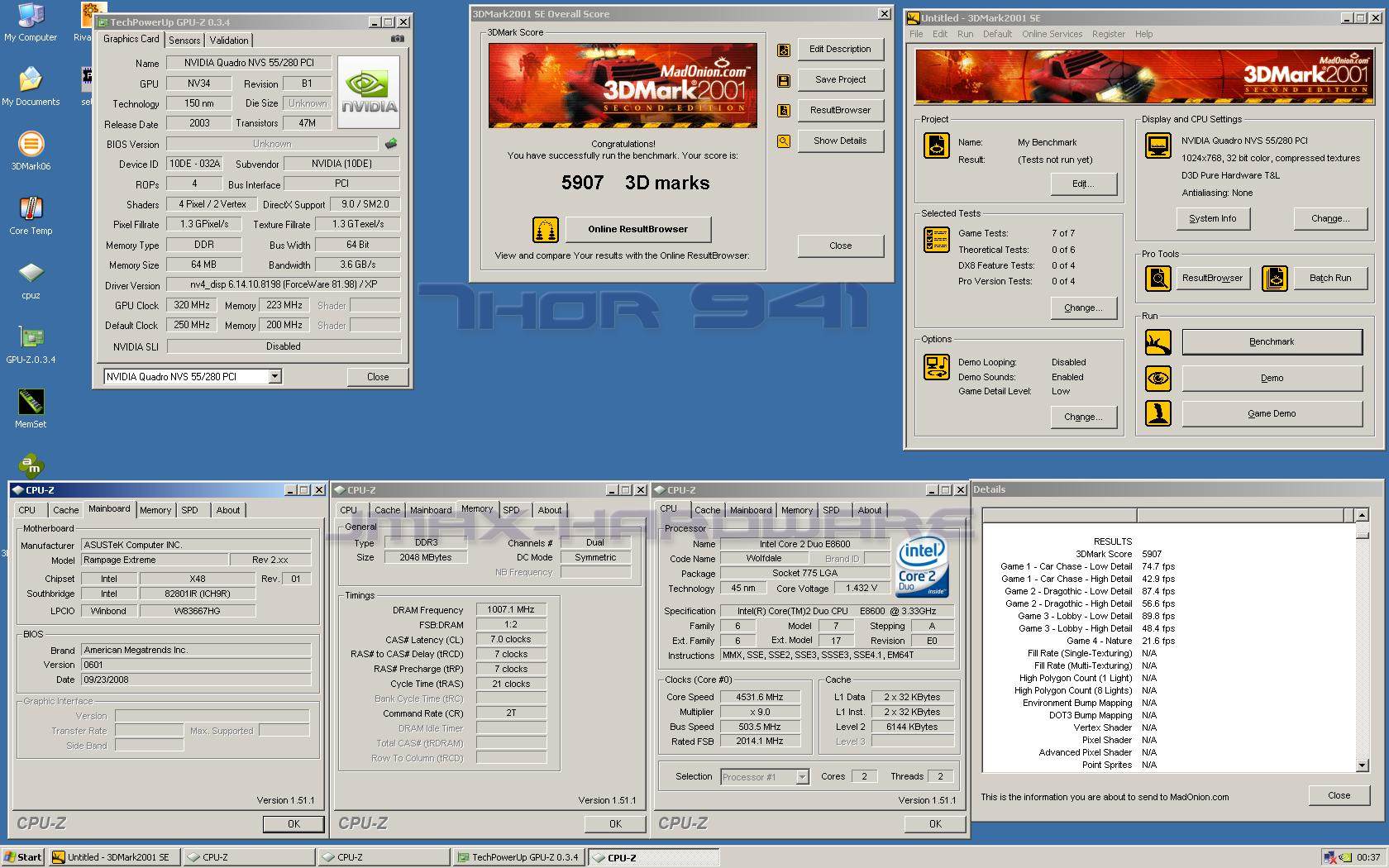Viewport: 1389px width, 868px height.
Task: Click Game Demo button
Action: click(x=1272, y=414)
